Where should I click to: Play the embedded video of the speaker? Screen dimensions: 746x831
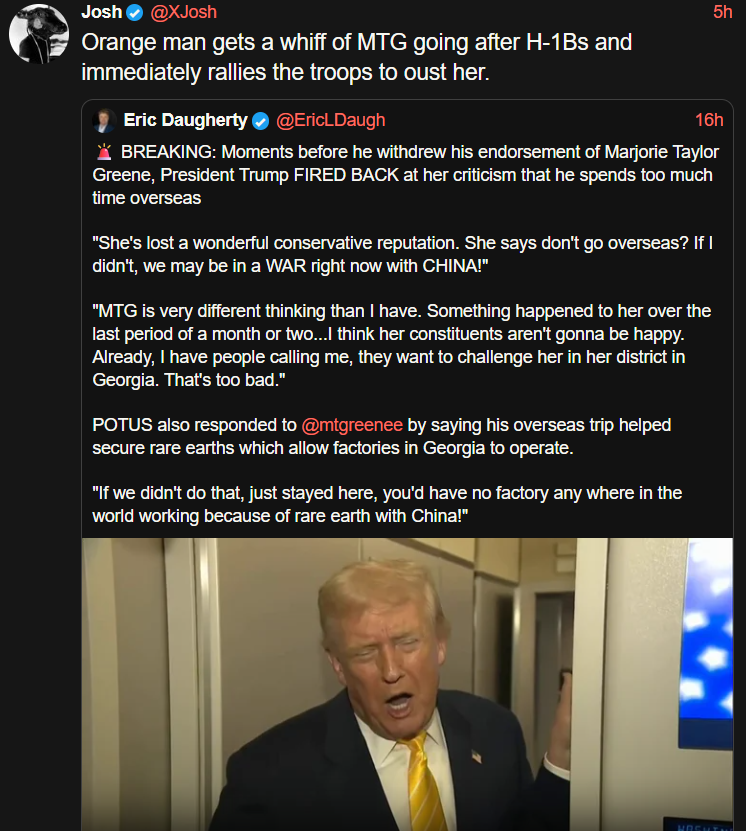(407, 684)
